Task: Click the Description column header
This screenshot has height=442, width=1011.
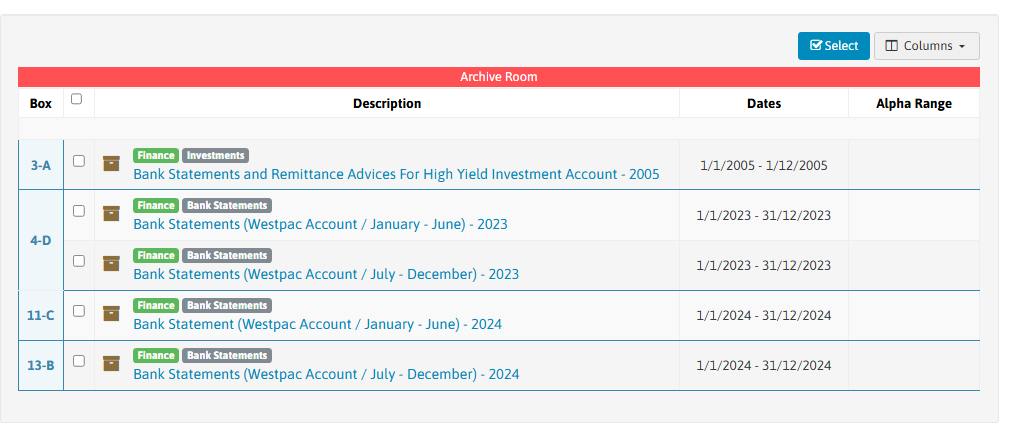Action: pos(387,103)
